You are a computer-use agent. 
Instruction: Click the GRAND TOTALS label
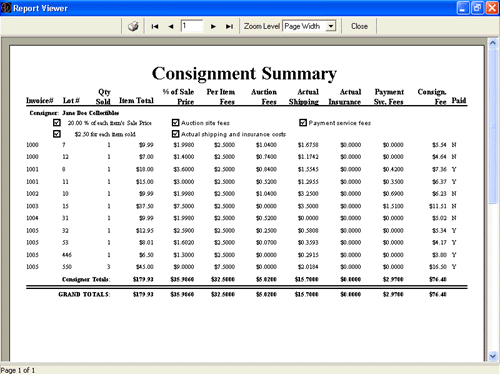pyautogui.click(x=84, y=294)
